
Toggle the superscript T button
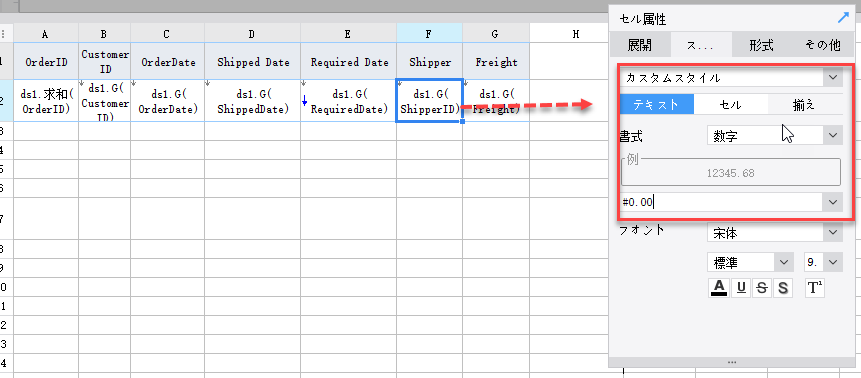coord(815,288)
